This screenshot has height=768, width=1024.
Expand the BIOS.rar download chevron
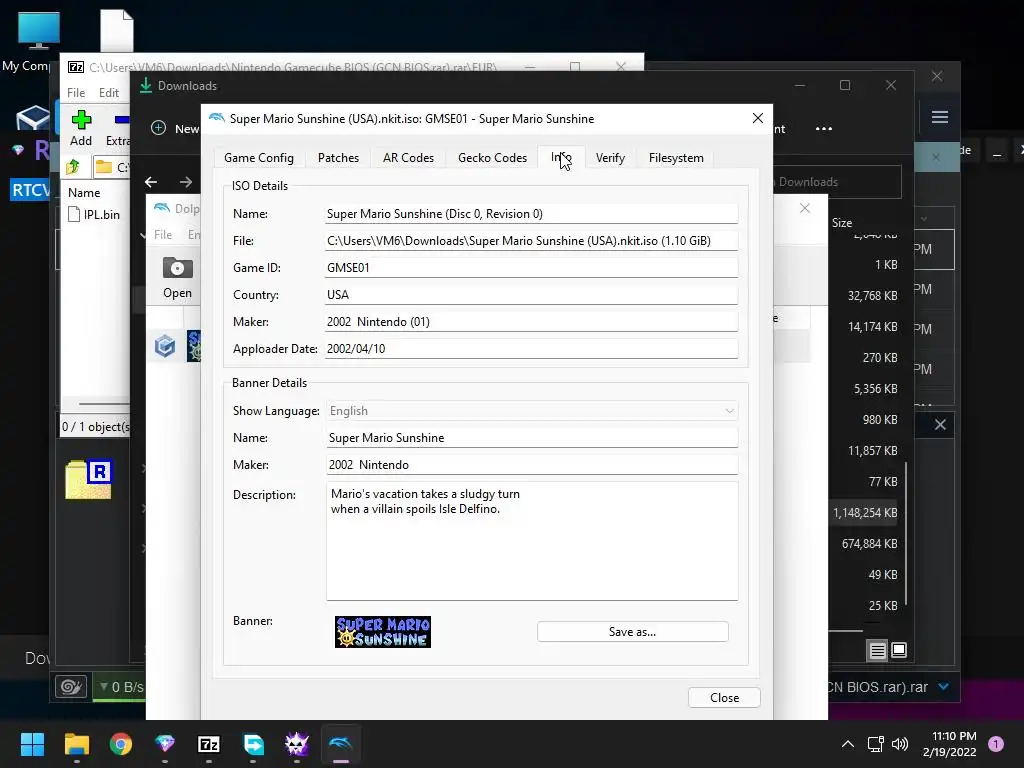point(943,686)
